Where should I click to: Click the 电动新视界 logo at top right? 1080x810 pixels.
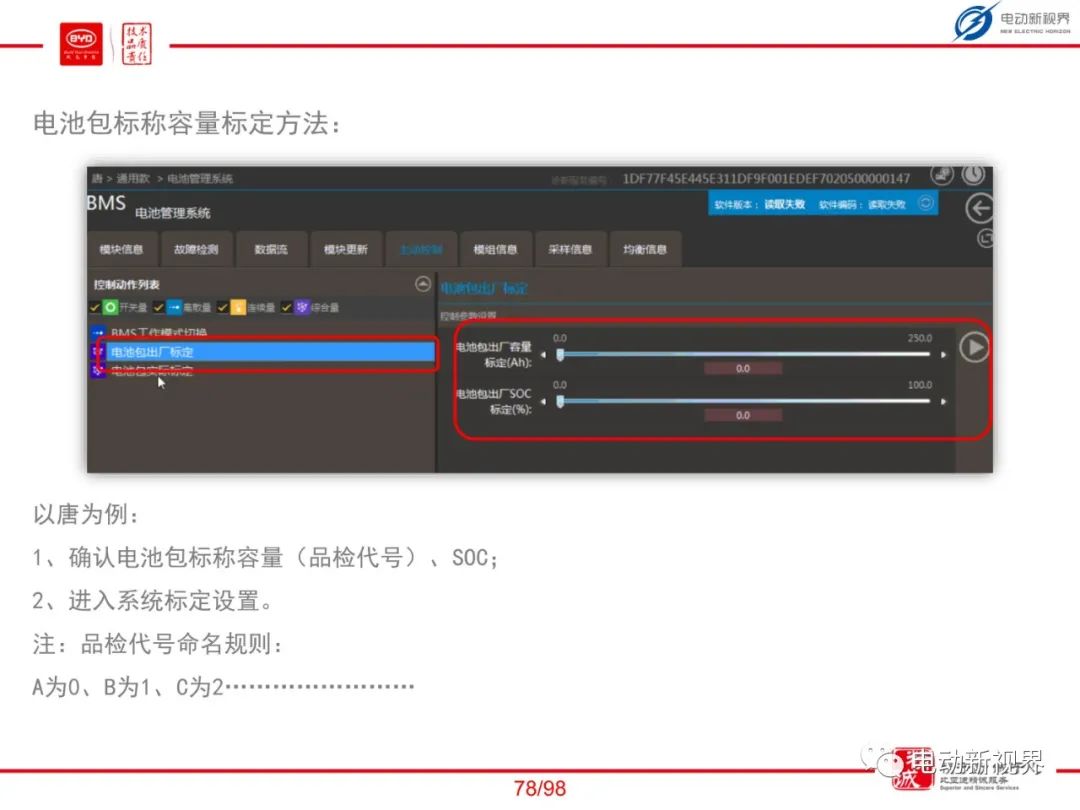pos(1012,22)
